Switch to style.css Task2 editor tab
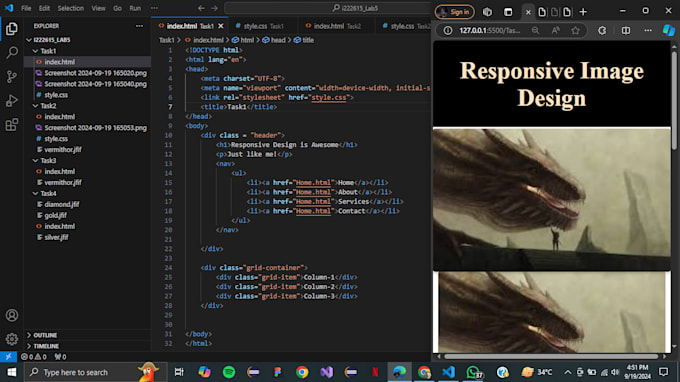 coord(404,26)
